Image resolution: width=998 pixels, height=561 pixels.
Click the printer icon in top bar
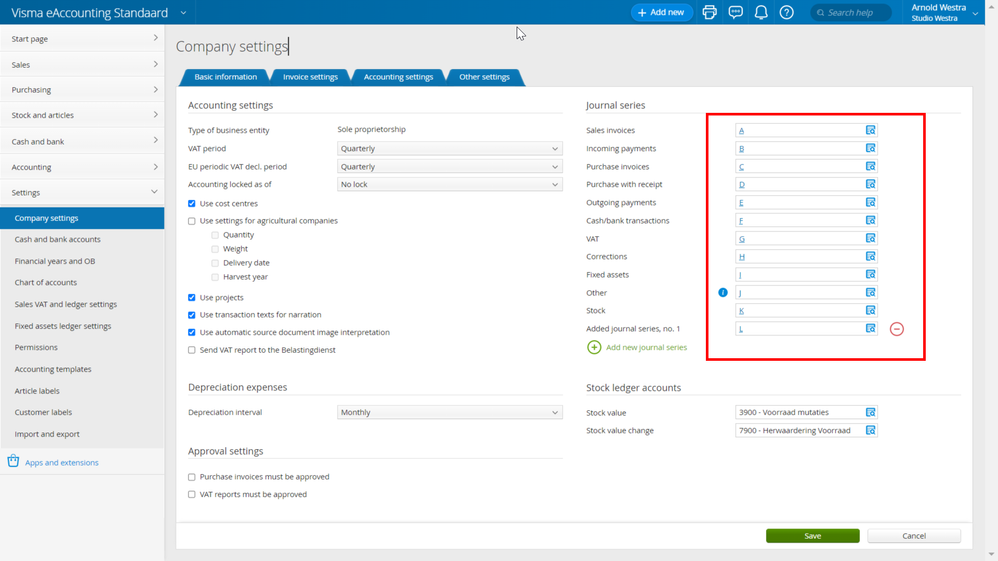click(x=709, y=13)
